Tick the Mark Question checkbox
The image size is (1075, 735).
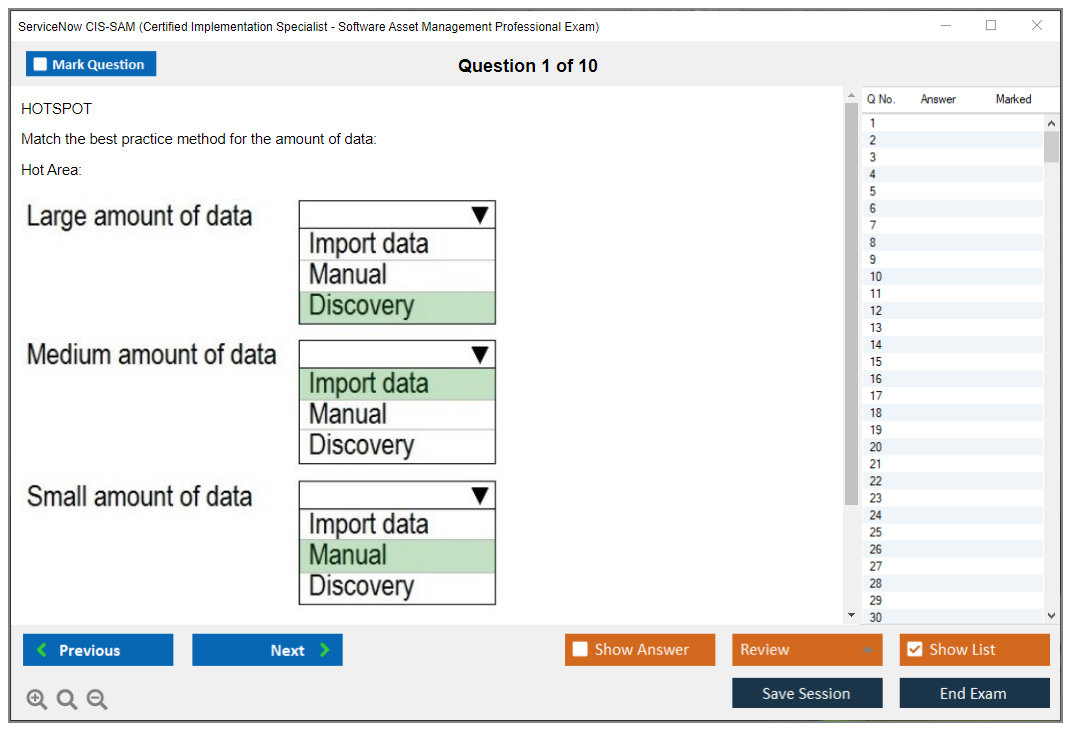pos(41,65)
